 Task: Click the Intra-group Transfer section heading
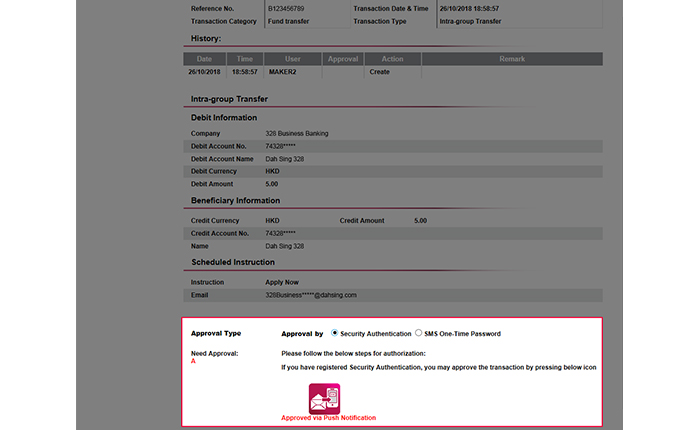click(x=229, y=99)
